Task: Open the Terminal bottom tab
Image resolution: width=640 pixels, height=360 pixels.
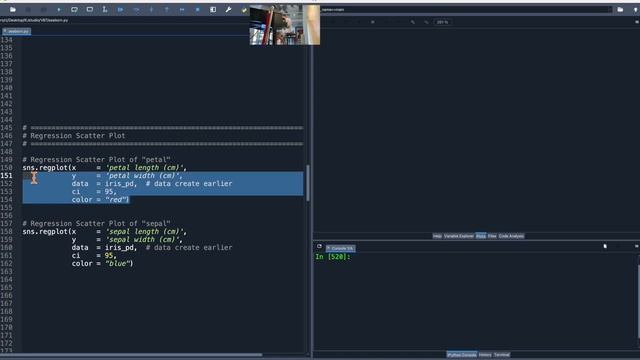Action: point(502,355)
